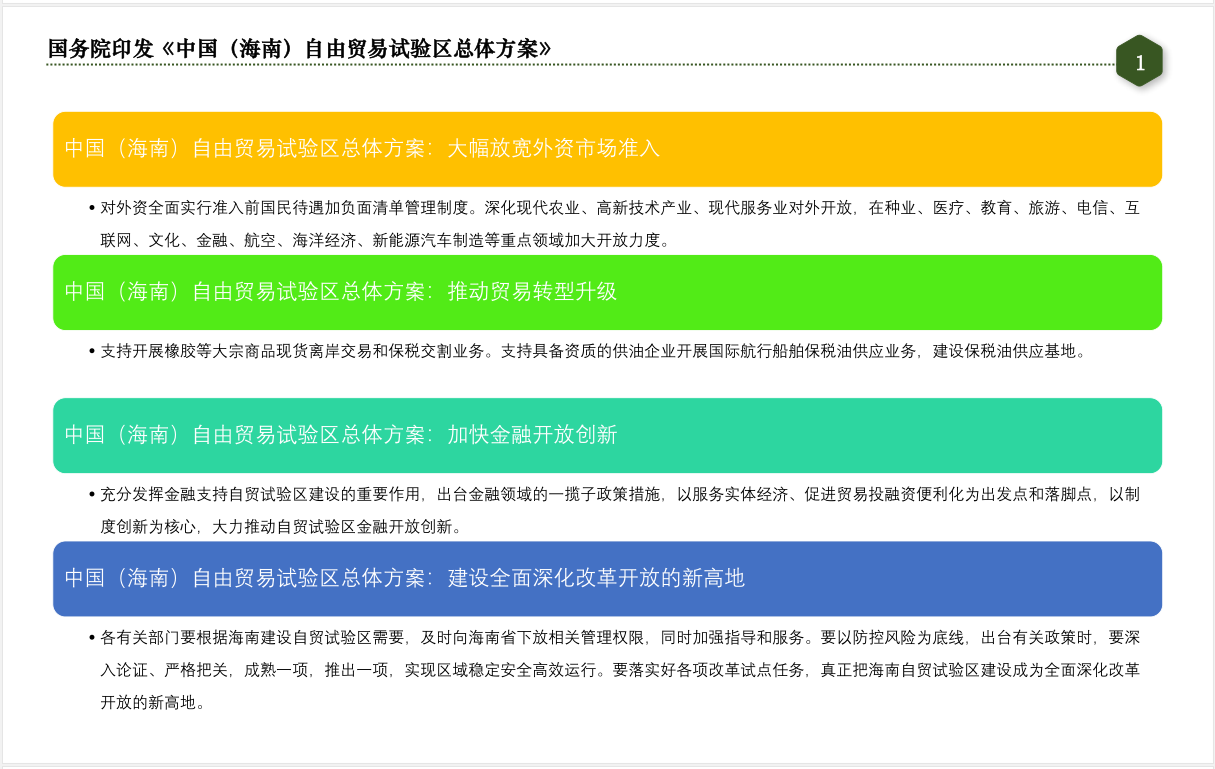This screenshot has width=1215, height=769.
Task: Select the orange banner 大幅放宽外资市场准入
Action: (x=607, y=149)
